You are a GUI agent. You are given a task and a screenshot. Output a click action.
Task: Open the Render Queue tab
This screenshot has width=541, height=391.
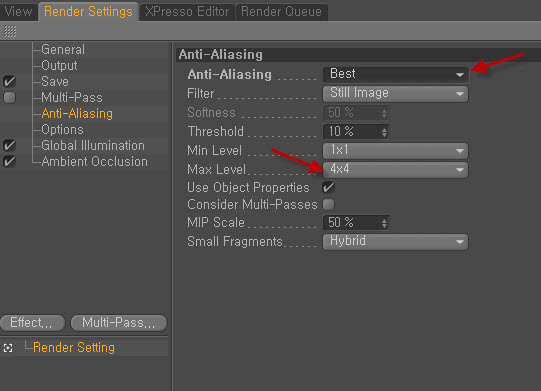pyautogui.click(x=281, y=12)
